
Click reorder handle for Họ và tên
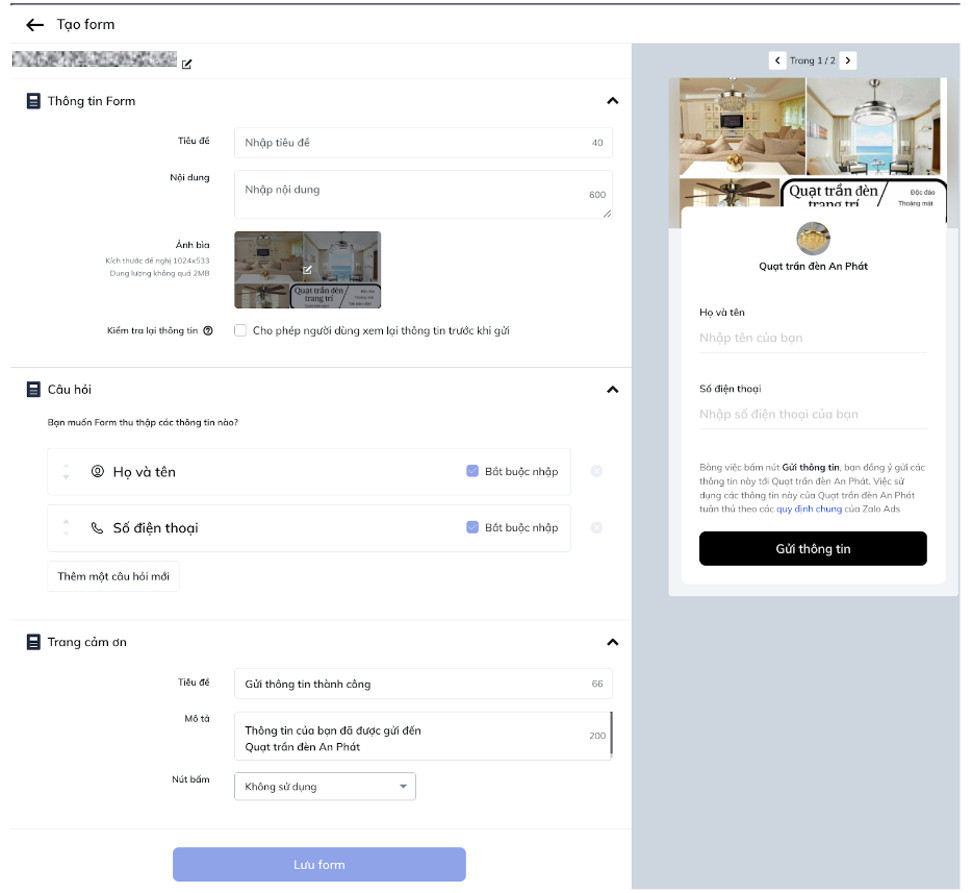point(66,472)
